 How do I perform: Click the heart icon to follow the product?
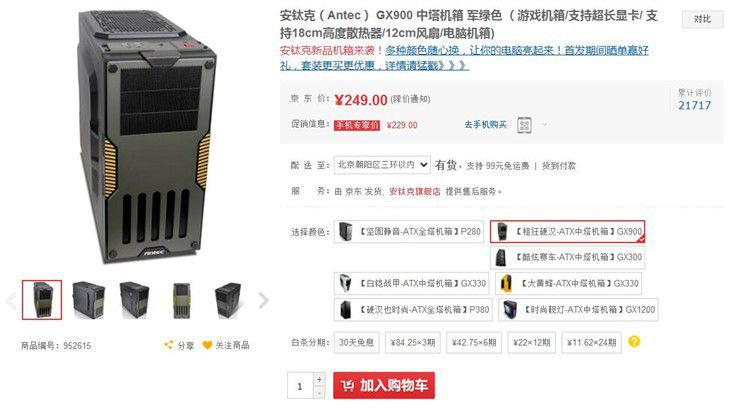click(207, 345)
